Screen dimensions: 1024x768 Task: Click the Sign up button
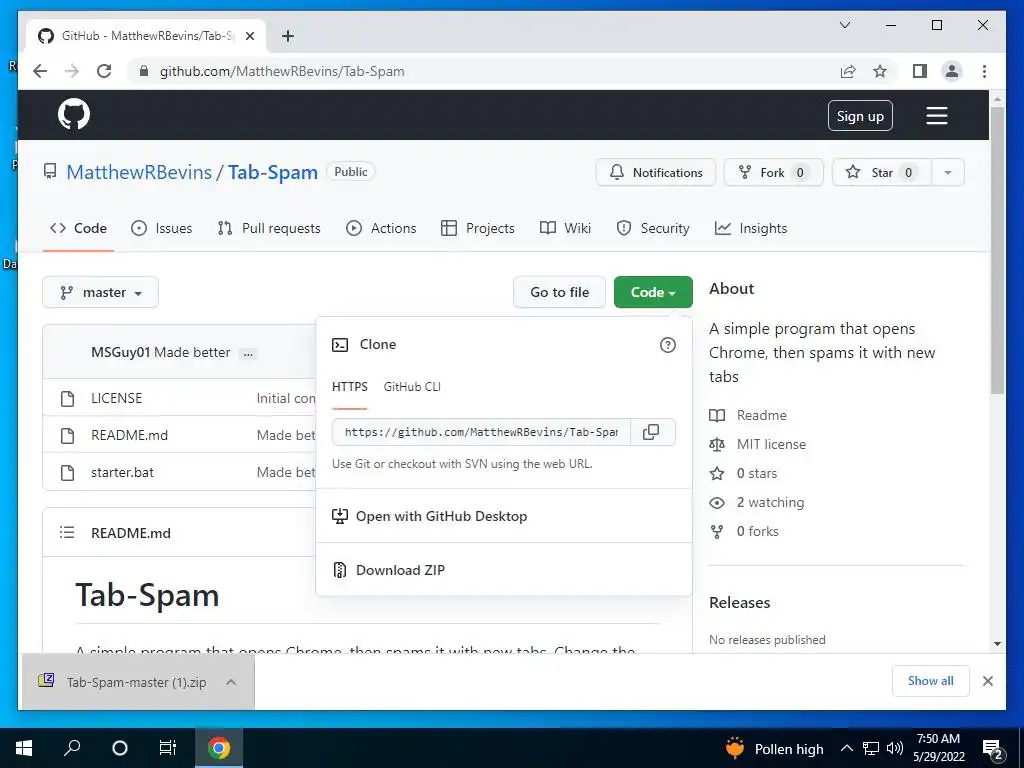[x=860, y=116]
